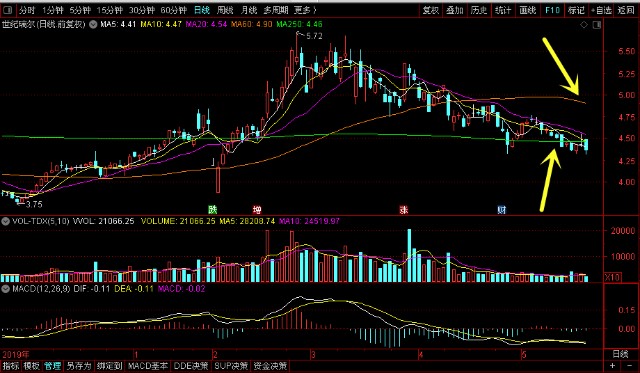Select the MACD基本 template tab

point(147,366)
